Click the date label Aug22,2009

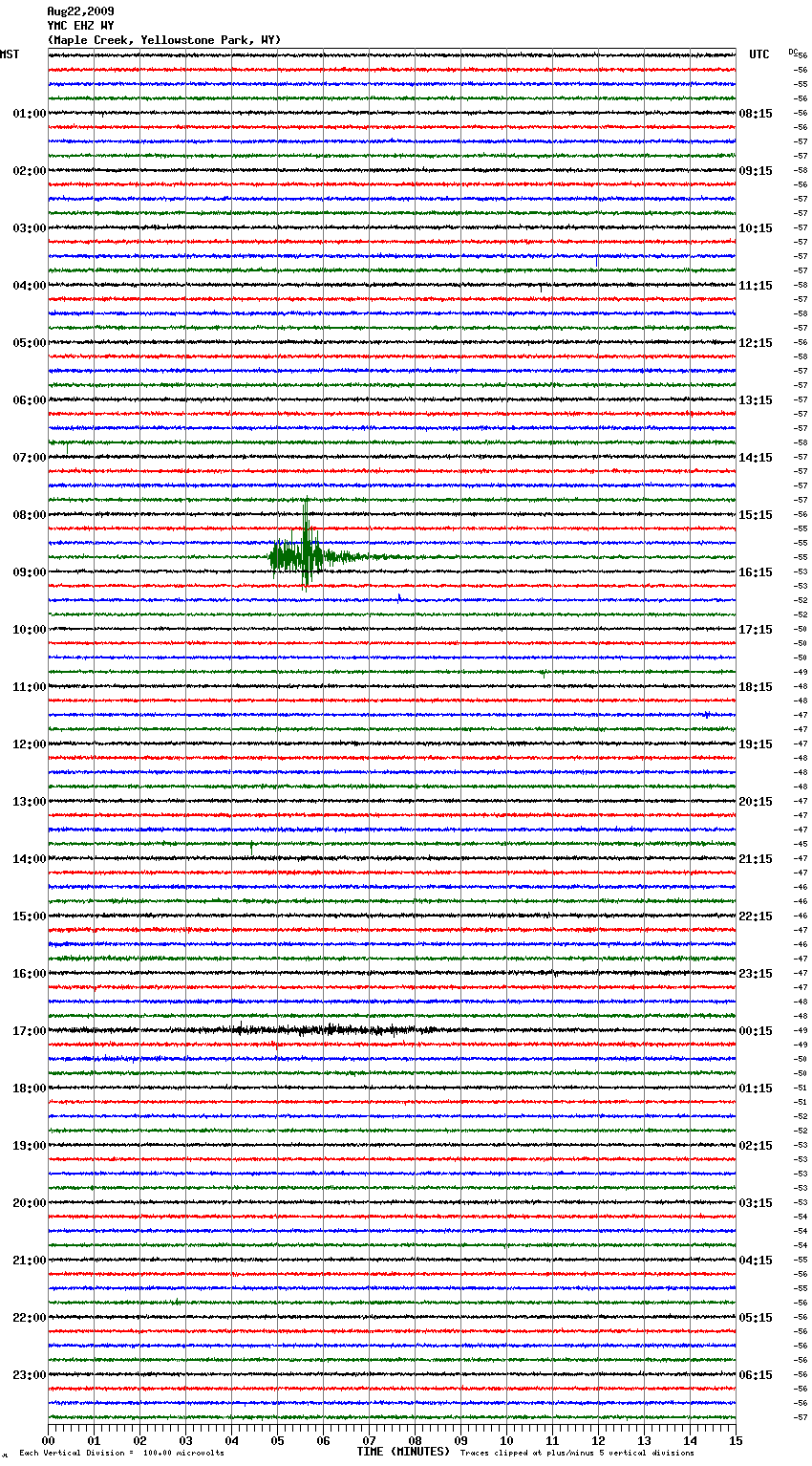(x=80, y=11)
